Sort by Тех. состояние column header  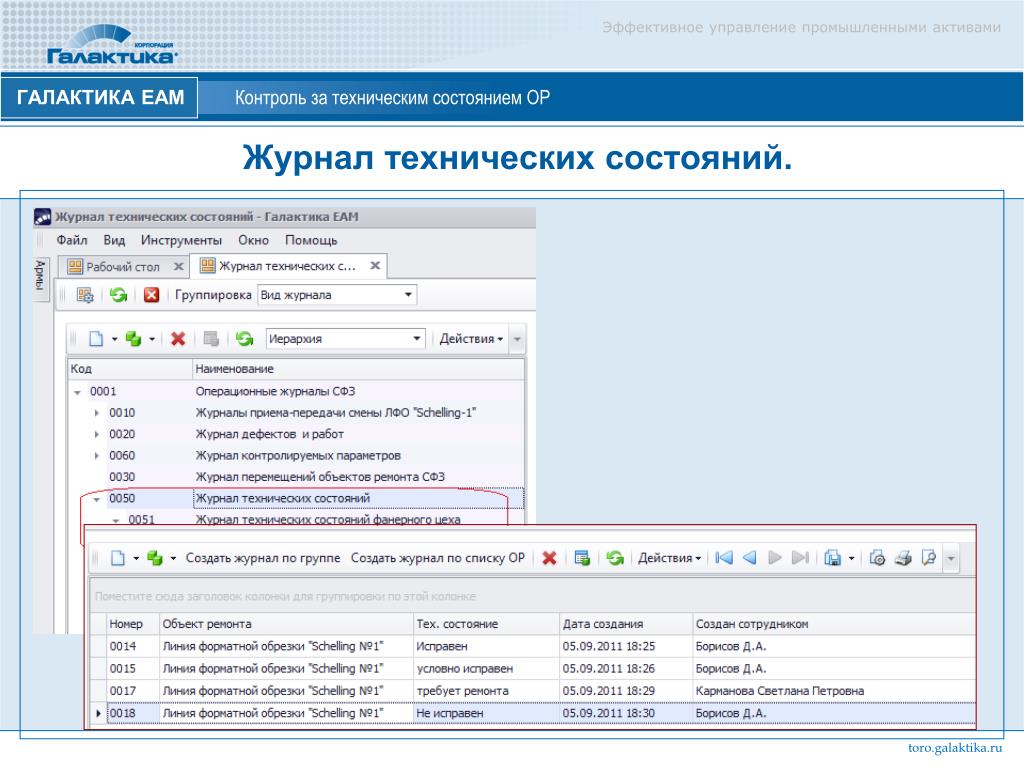click(x=487, y=624)
